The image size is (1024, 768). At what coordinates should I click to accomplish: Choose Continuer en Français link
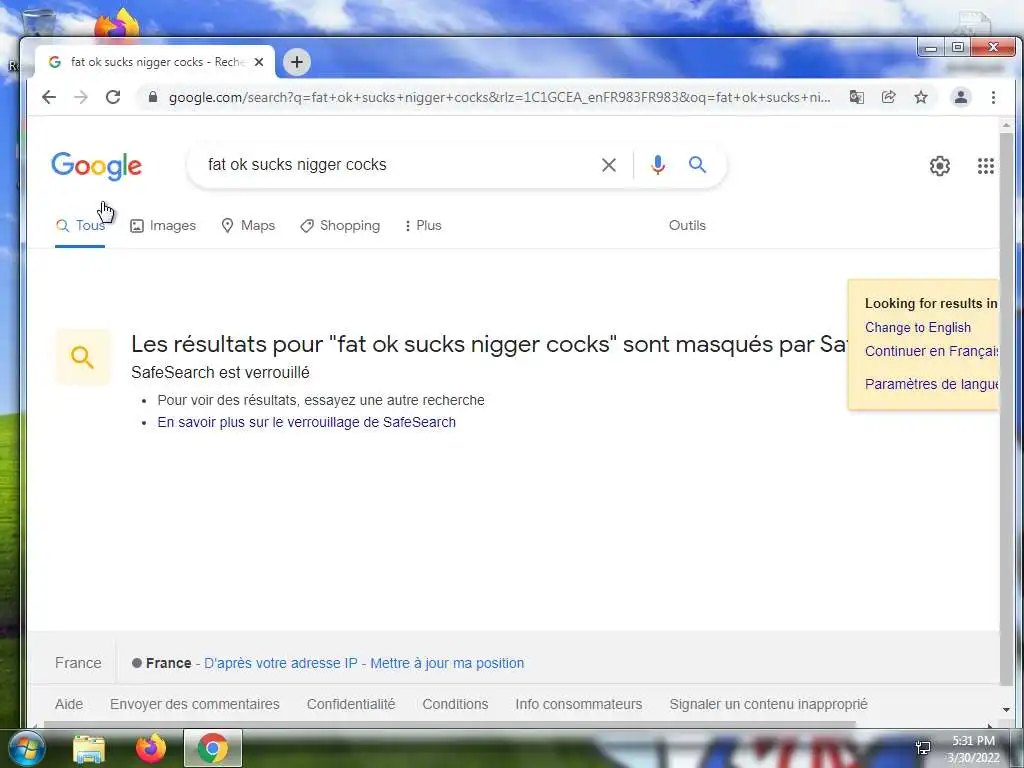click(931, 351)
